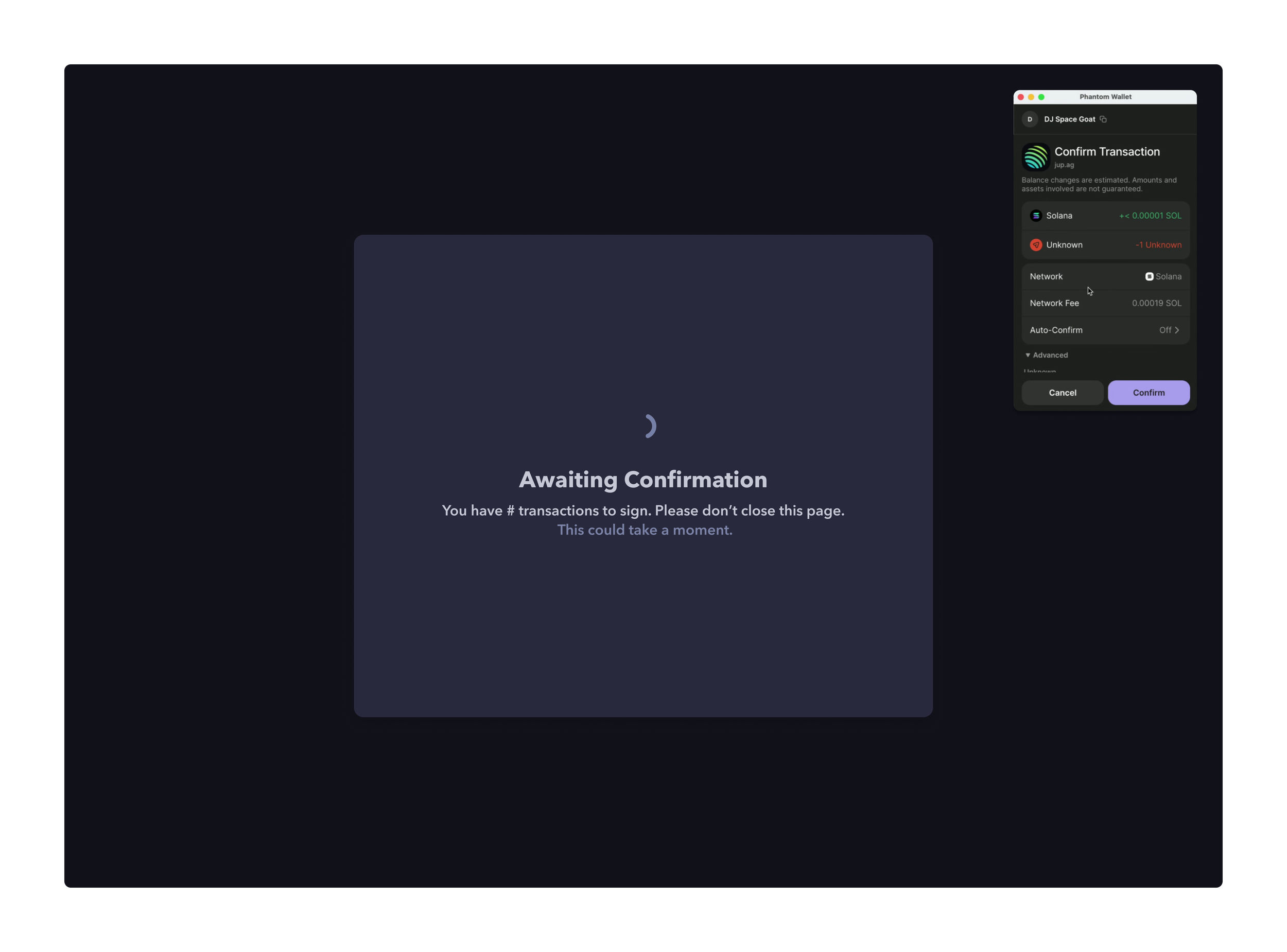Click the Network Fee row
Image resolution: width=1287 pixels, height=952 pixels.
tap(1105, 303)
